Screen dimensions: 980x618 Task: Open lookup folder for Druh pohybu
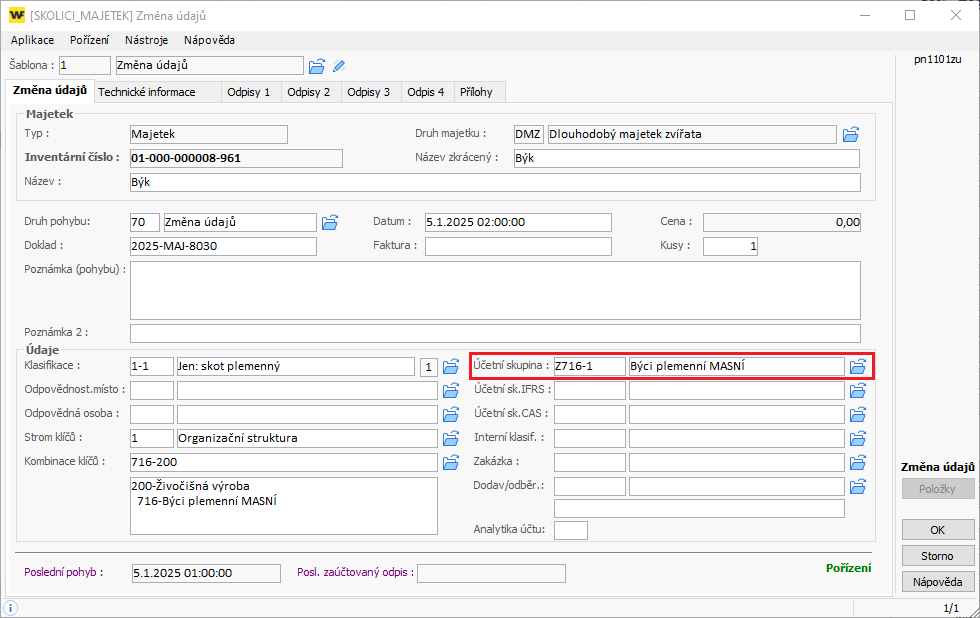pos(330,222)
